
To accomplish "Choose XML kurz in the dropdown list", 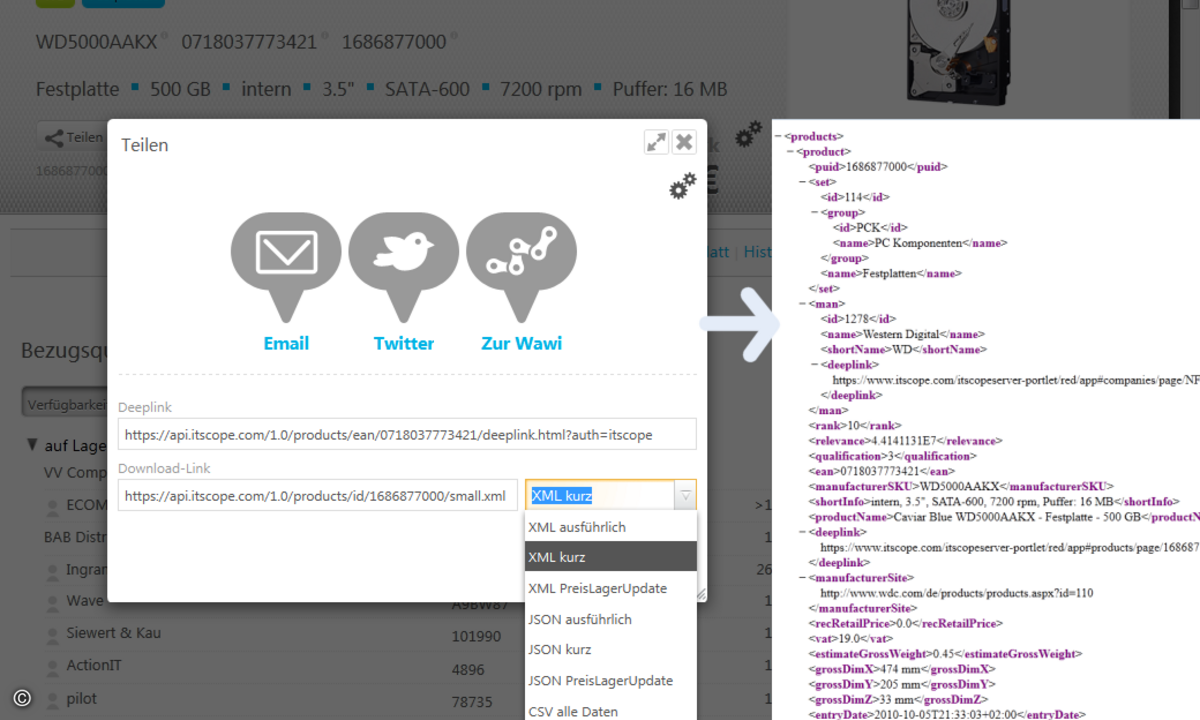I will [x=611, y=557].
